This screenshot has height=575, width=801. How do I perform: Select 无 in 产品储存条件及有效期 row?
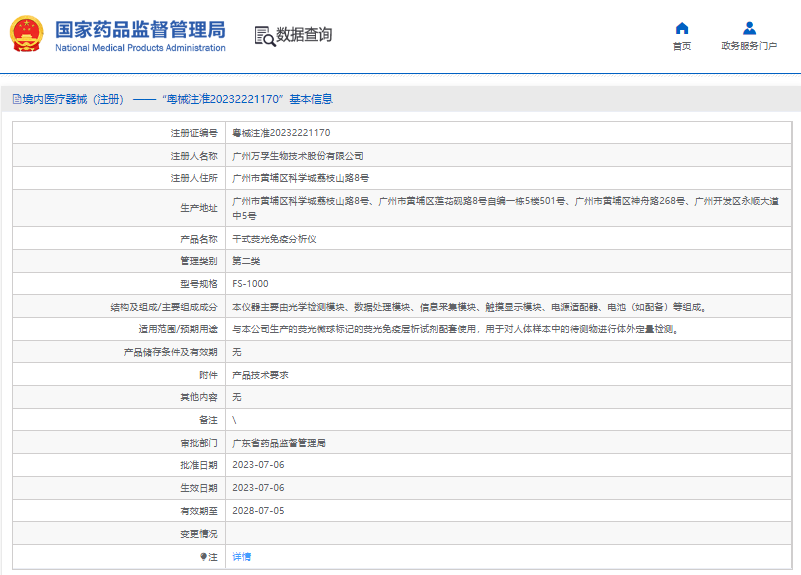click(237, 352)
